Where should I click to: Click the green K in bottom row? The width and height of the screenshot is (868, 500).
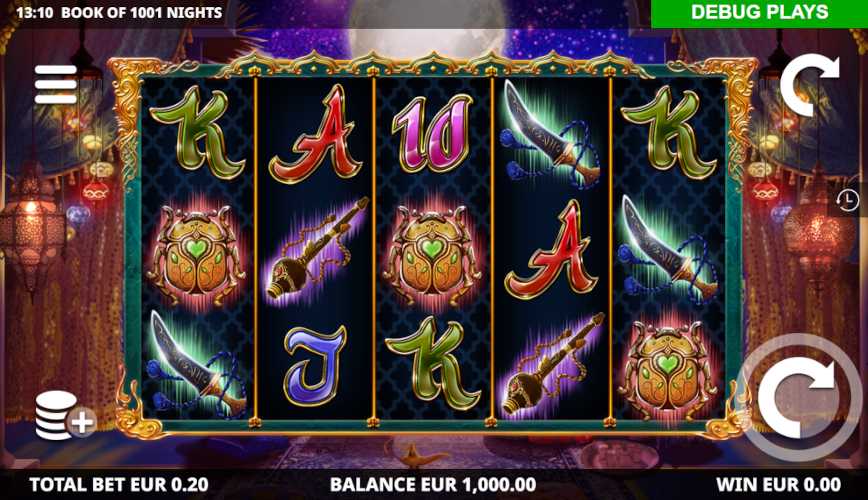pyautogui.click(x=432, y=364)
